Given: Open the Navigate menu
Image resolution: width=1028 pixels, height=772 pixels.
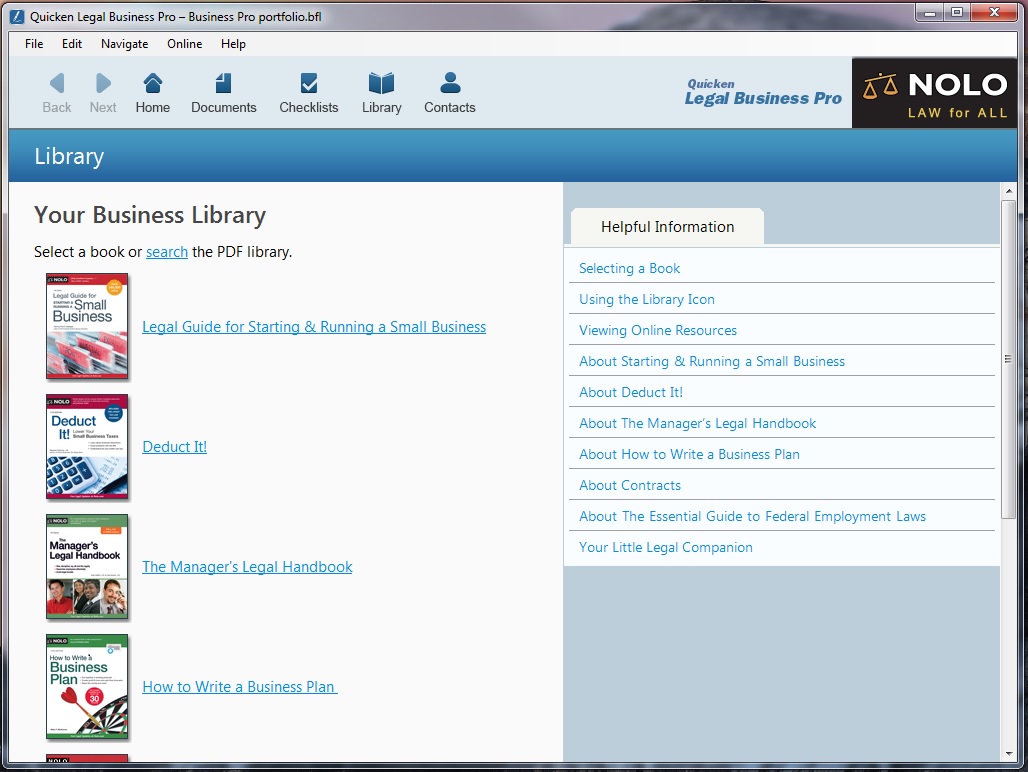Looking at the screenshot, I should click(124, 44).
